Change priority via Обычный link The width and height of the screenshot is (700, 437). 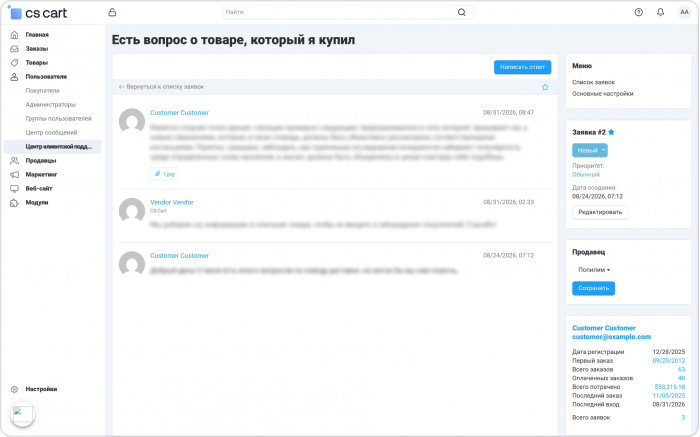click(x=586, y=175)
